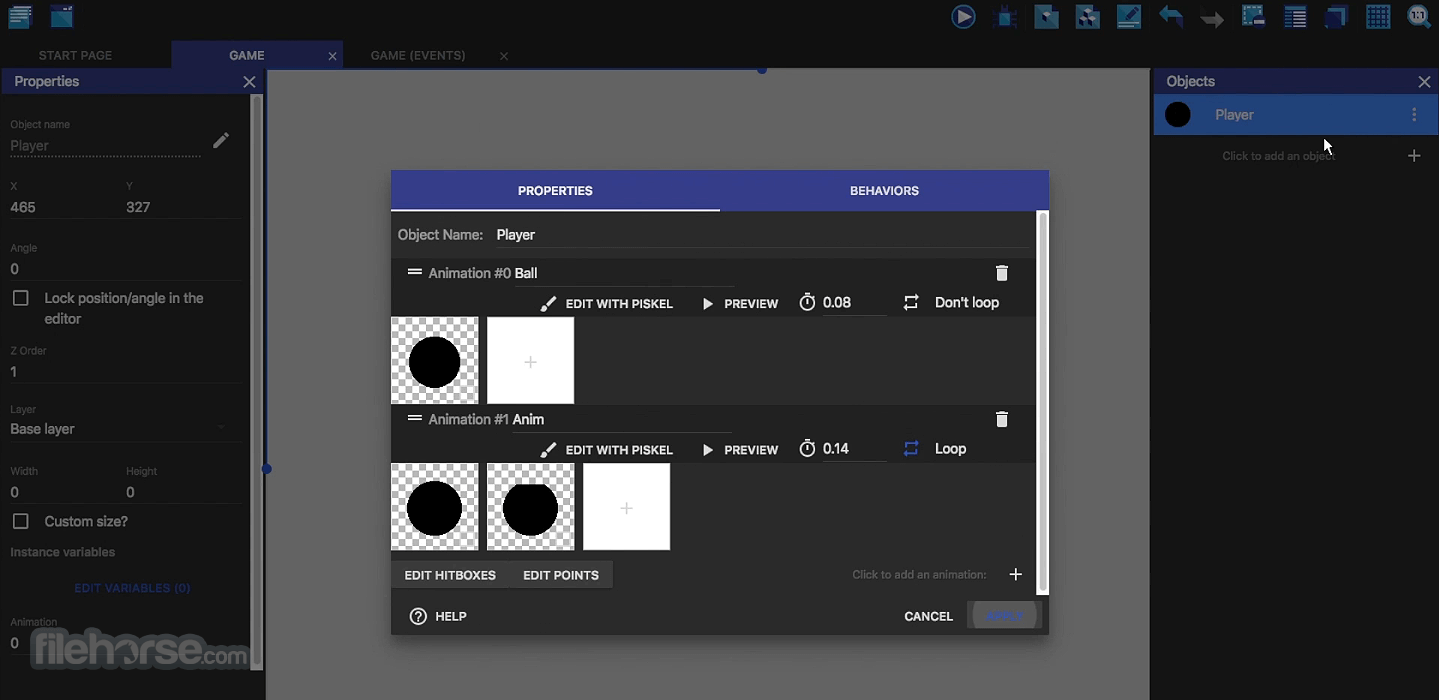The image size is (1439, 700).
Task: Preview the Anim animation
Action: [740, 449]
